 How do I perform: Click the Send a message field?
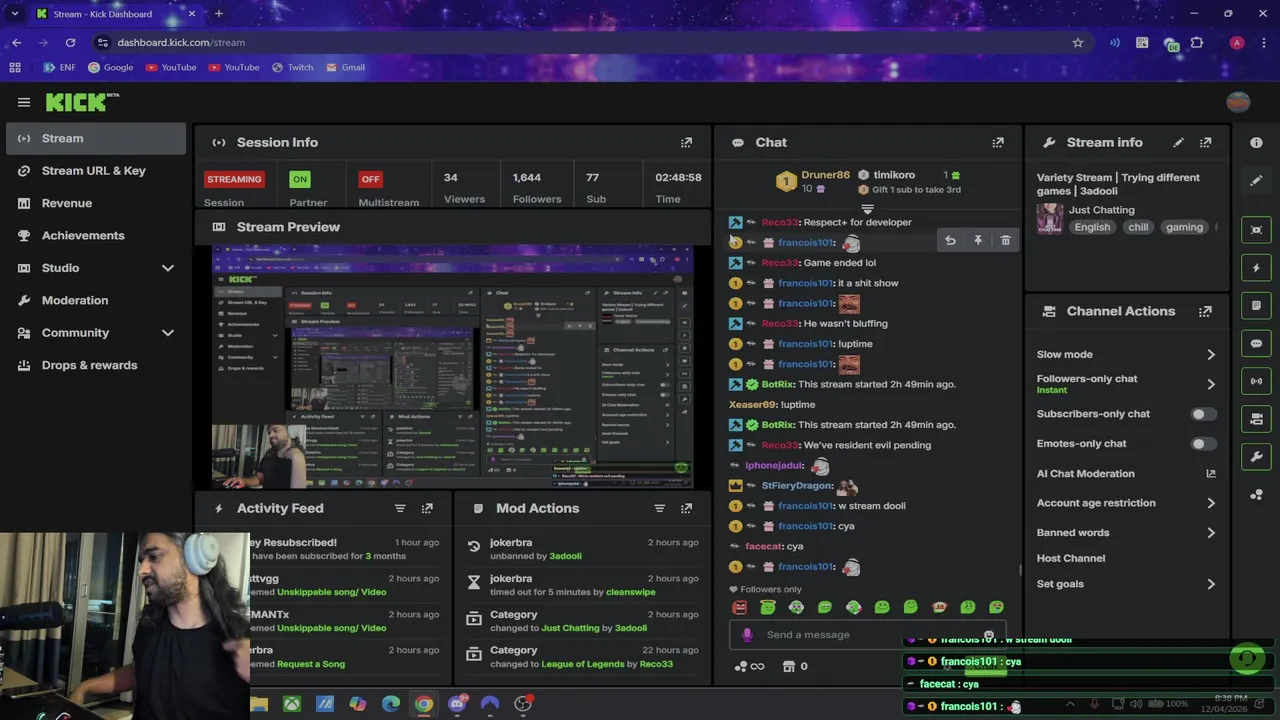click(868, 635)
